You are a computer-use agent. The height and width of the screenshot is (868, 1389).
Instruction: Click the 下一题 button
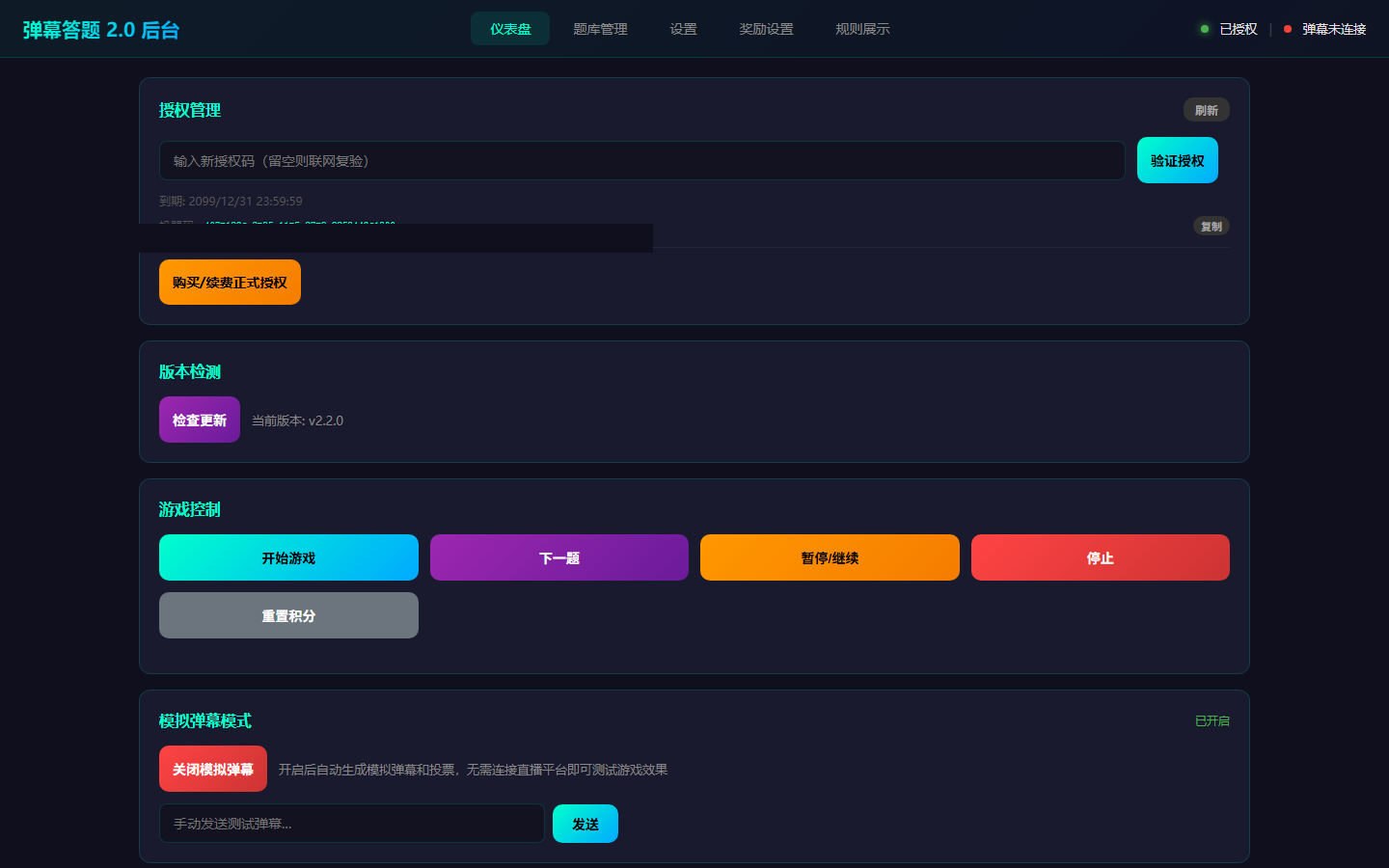click(x=559, y=557)
